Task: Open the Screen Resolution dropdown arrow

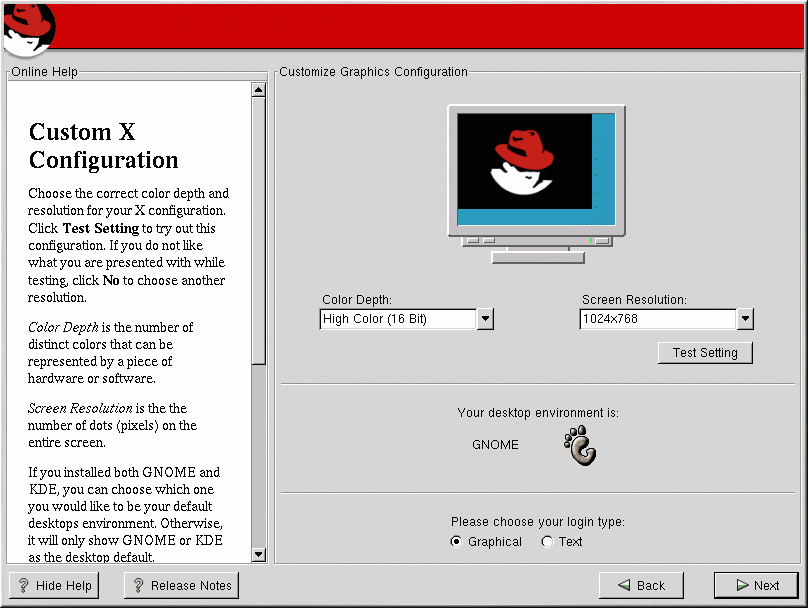Action: coord(745,319)
